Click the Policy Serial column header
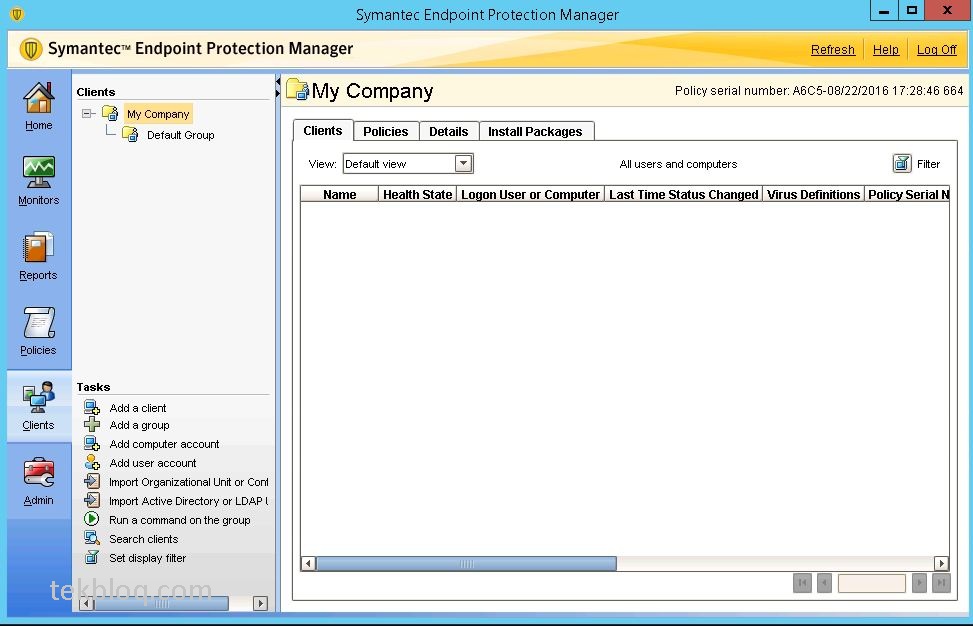The width and height of the screenshot is (973, 626). click(x=907, y=194)
